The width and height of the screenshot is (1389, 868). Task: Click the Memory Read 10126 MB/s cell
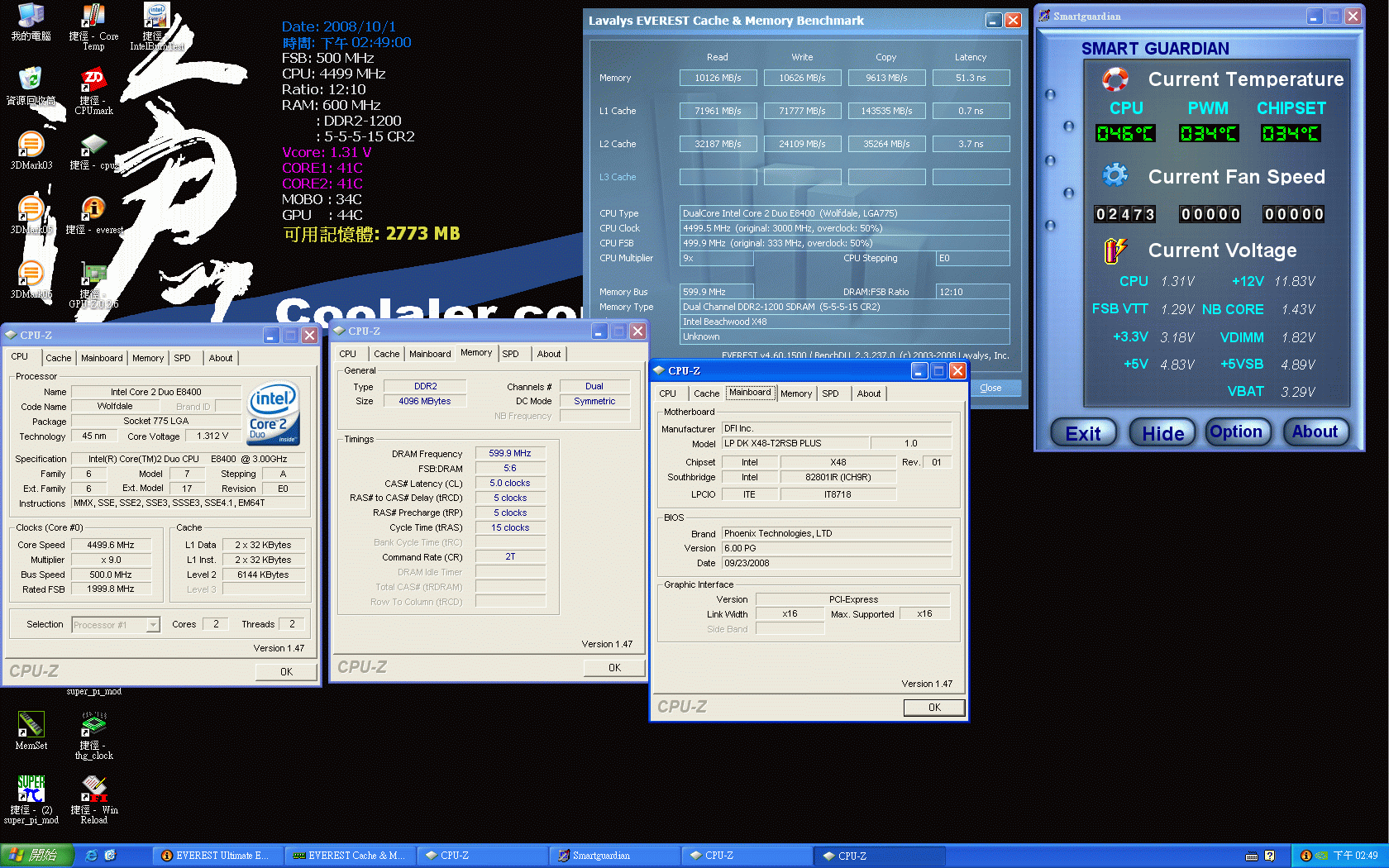pyautogui.click(x=718, y=78)
